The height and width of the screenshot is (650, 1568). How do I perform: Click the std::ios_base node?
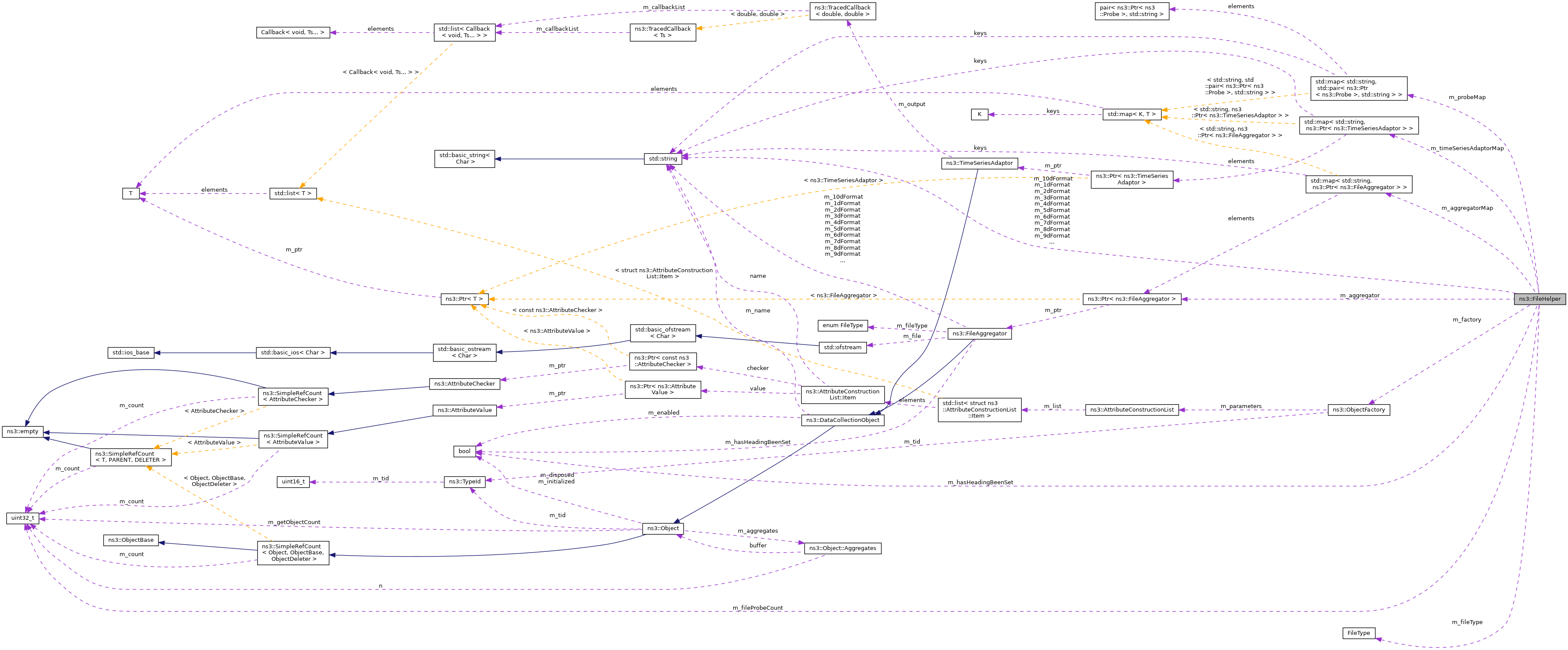(131, 353)
